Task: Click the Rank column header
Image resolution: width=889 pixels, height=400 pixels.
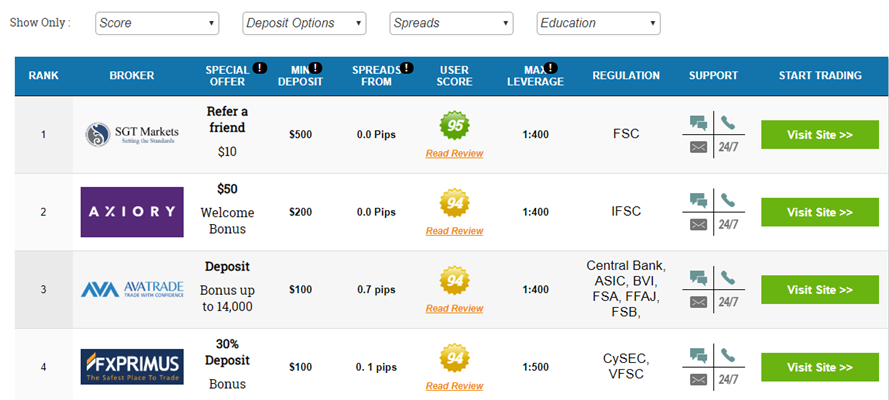Action: click(x=44, y=75)
